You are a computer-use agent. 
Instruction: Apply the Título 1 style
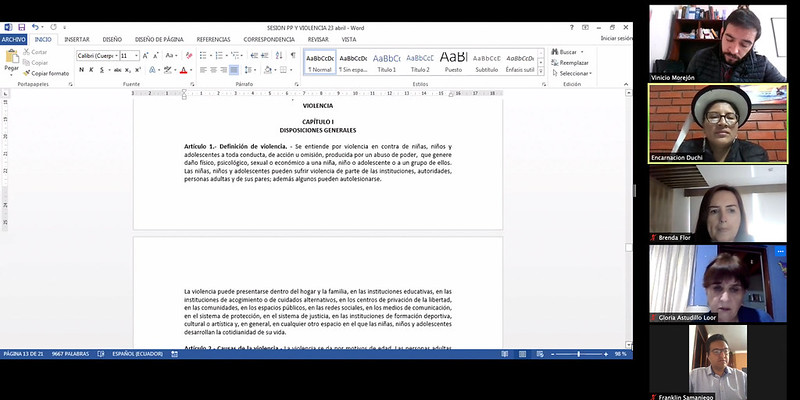387,62
